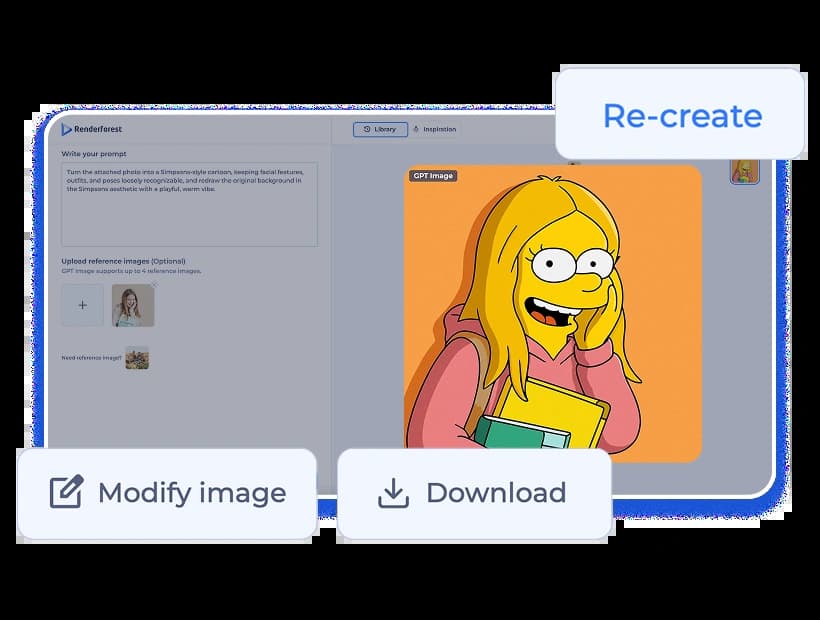Click the Renderforest brand name text

(98, 129)
